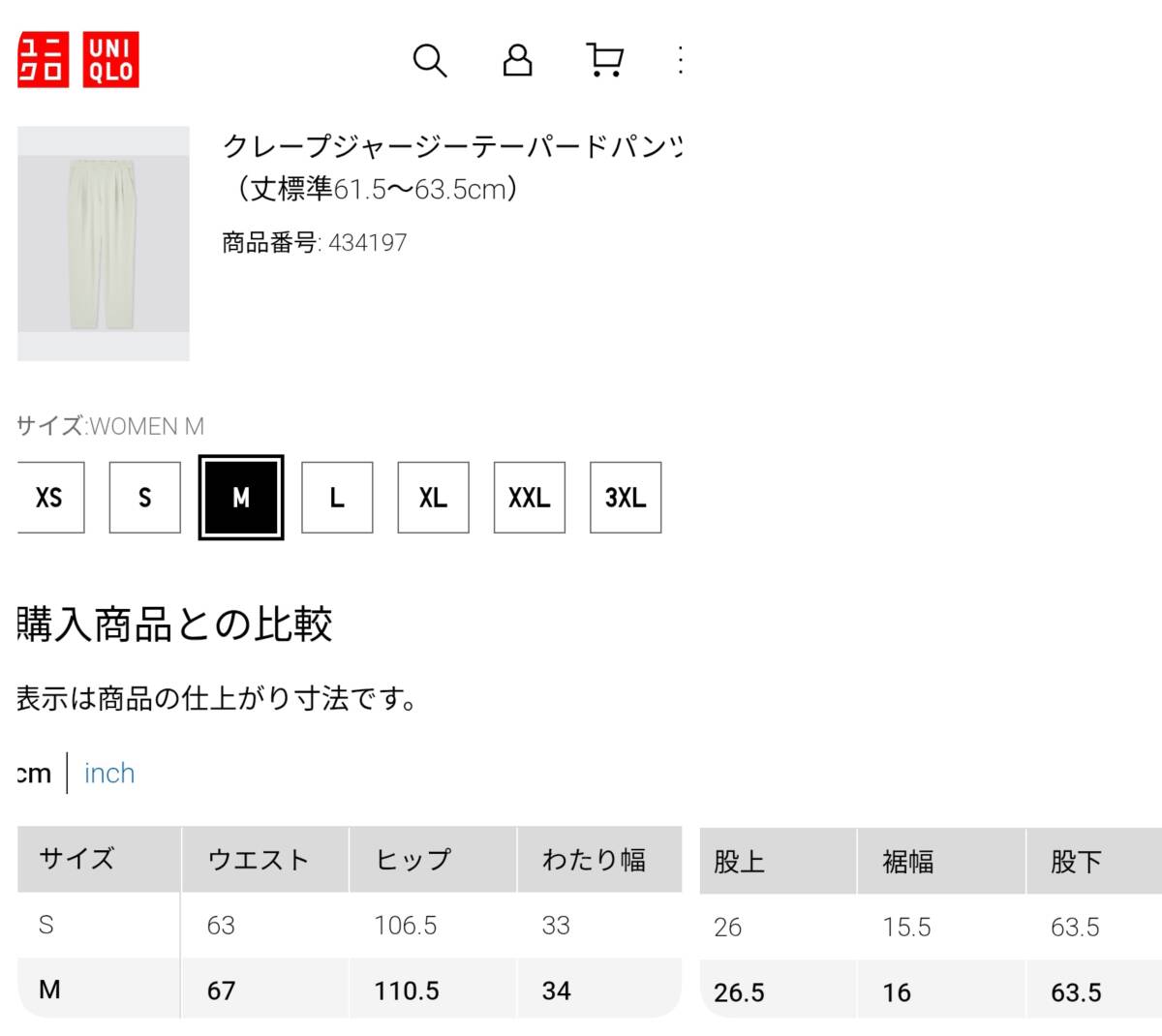The image size is (1162, 1036).
Task: Click the product name title text
Action: [x=452, y=167]
